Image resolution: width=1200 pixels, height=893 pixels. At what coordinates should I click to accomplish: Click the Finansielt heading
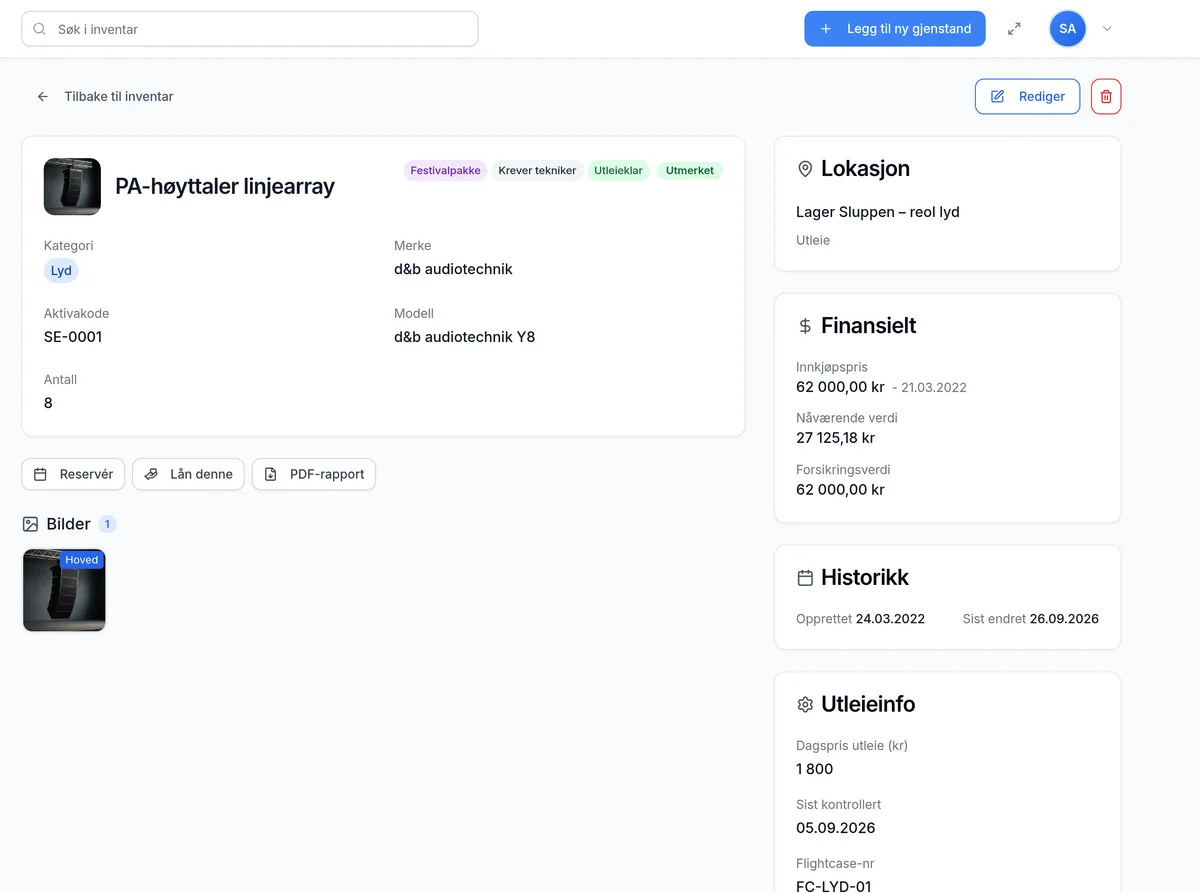[x=869, y=326]
